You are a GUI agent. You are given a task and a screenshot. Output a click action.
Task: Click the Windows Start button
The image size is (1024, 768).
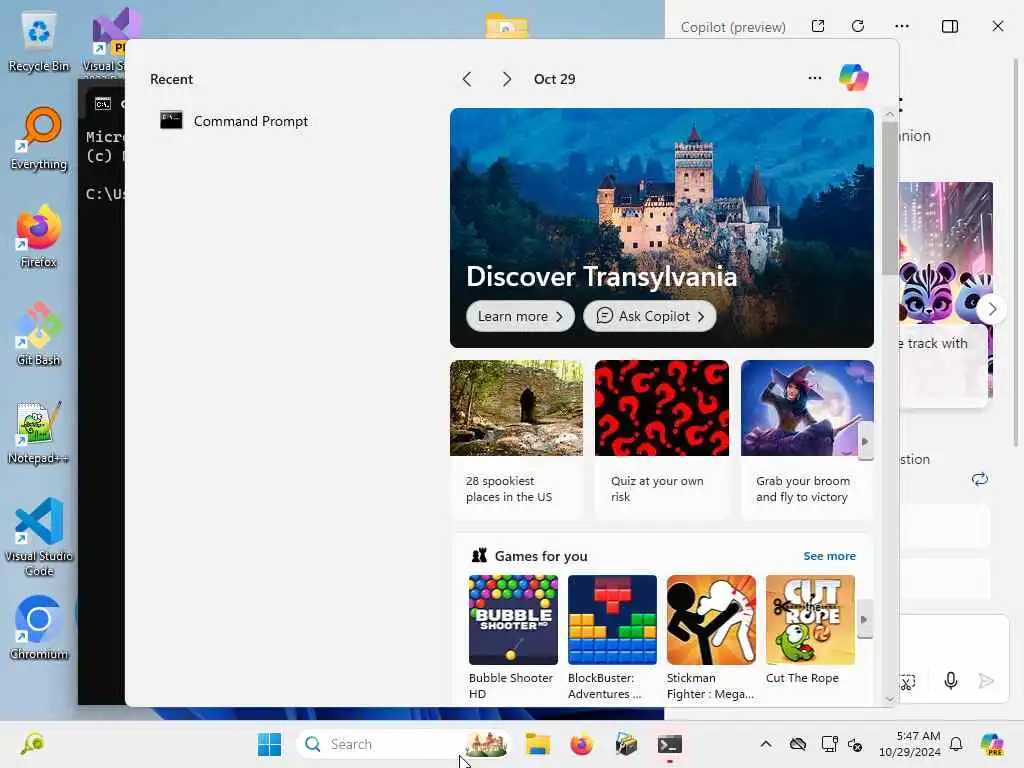pyautogui.click(x=269, y=744)
